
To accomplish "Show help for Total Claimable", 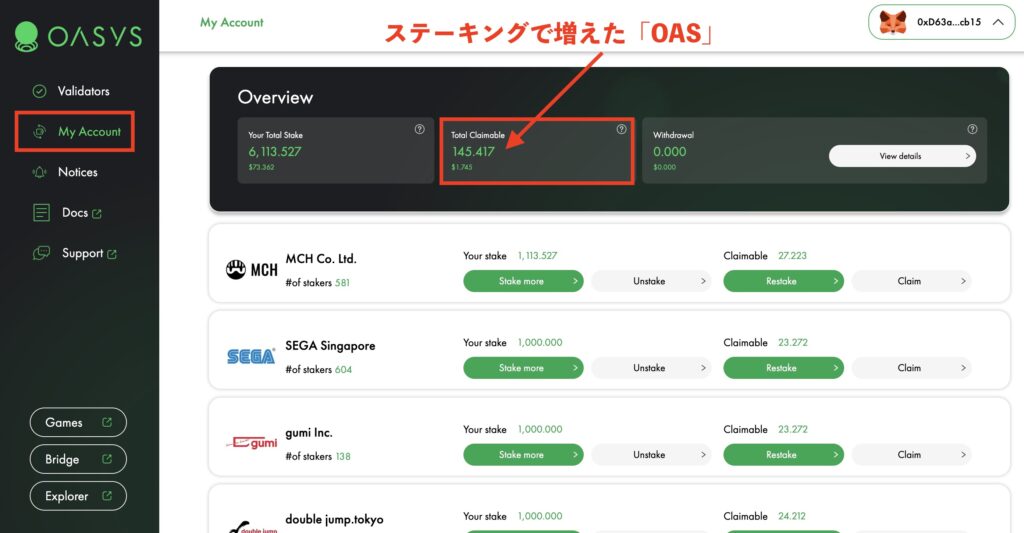I will click(x=622, y=129).
